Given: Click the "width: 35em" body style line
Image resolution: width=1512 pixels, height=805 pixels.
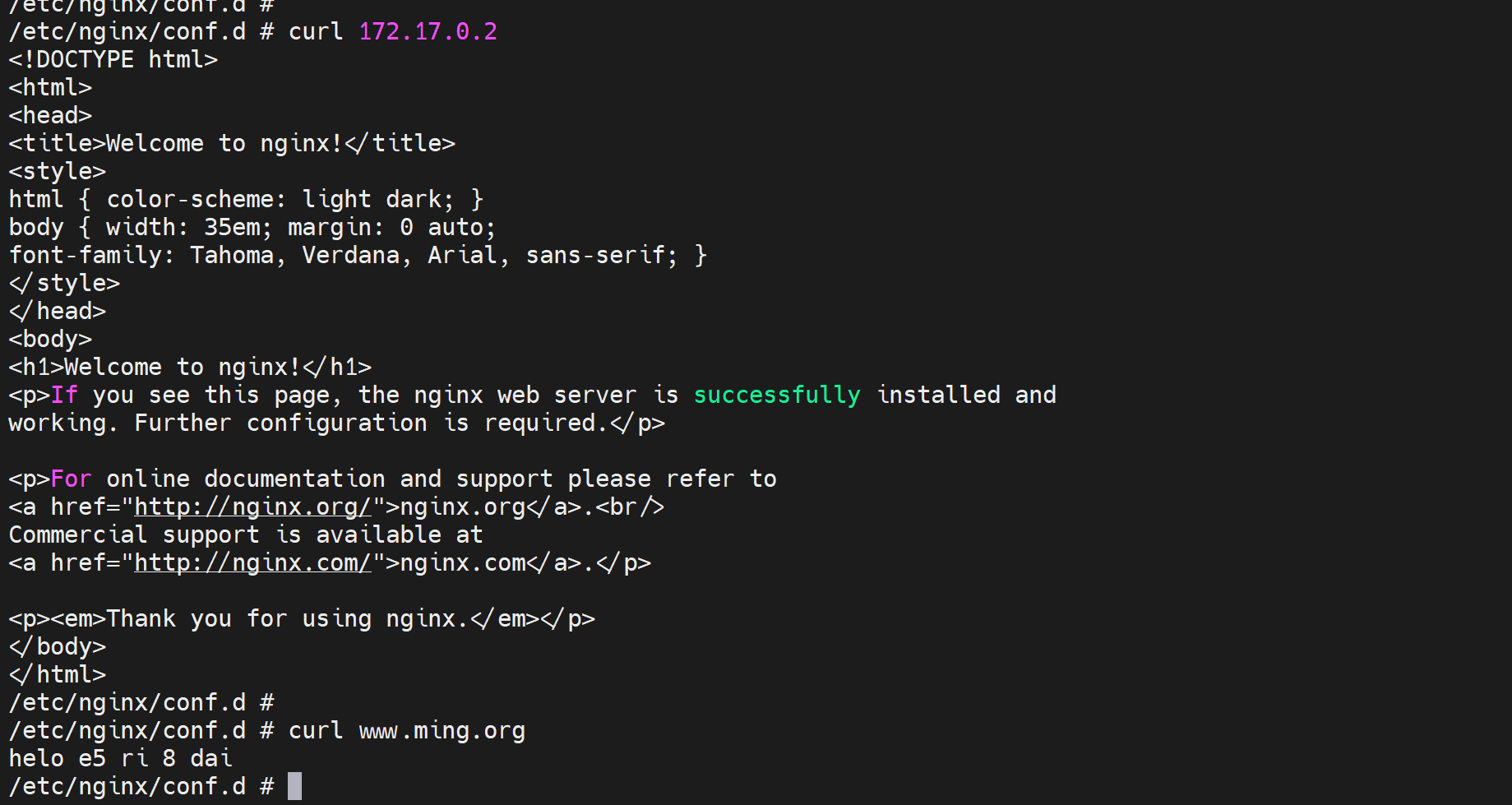Looking at the screenshot, I should 252,227.
